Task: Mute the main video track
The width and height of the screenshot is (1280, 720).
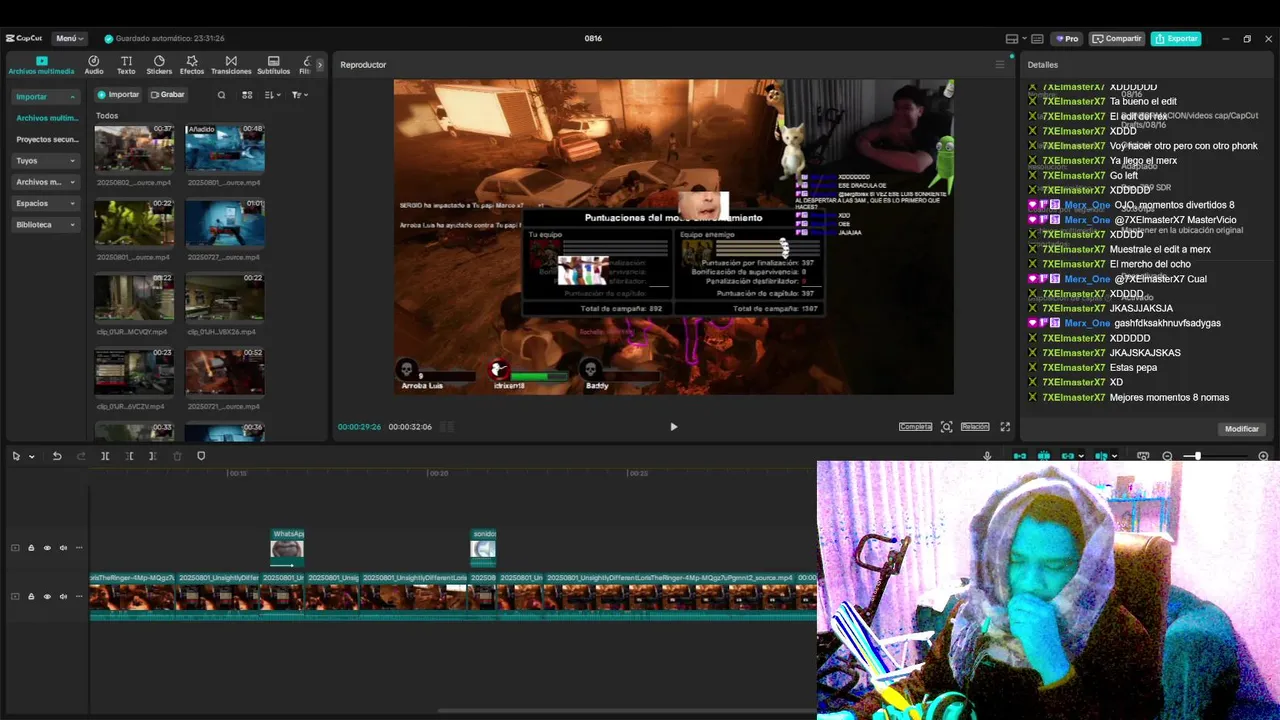Action: pyautogui.click(x=63, y=597)
